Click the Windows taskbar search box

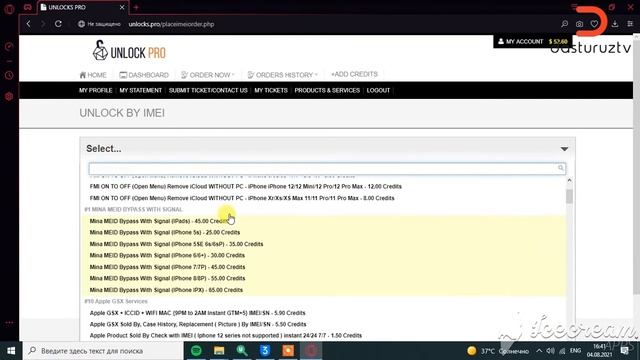click(103, 351)
